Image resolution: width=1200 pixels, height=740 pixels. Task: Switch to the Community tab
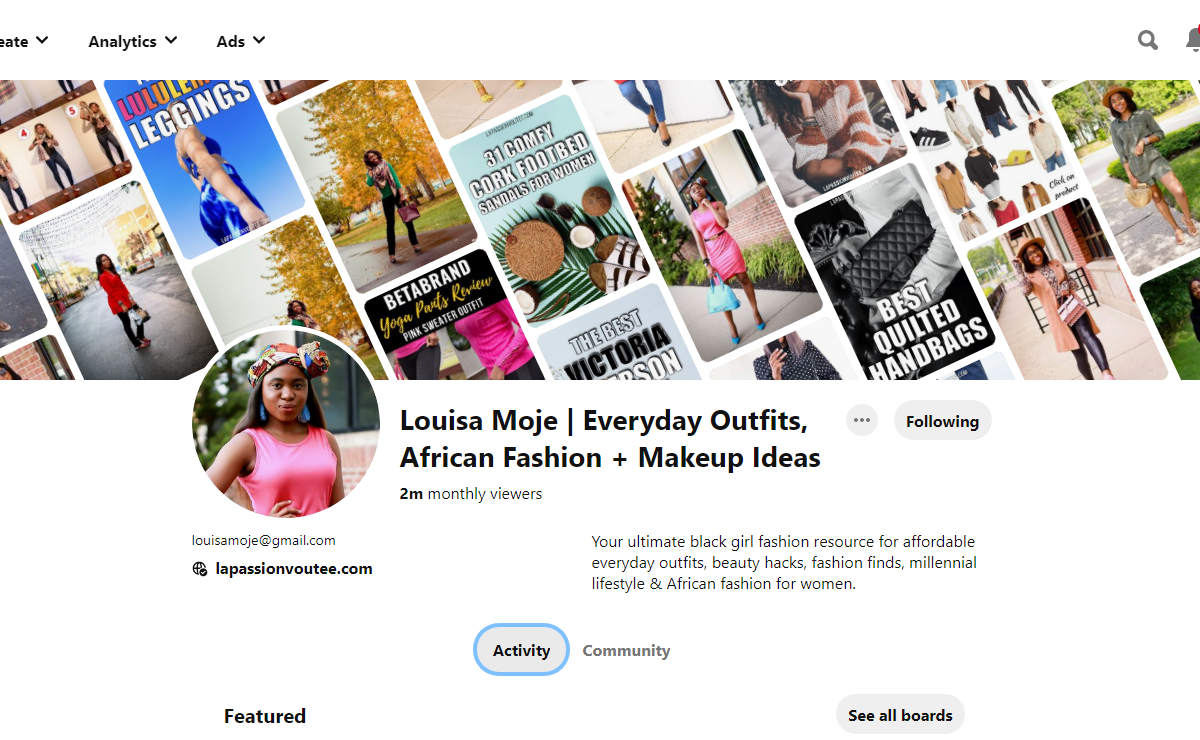click(x=626, y=650)
